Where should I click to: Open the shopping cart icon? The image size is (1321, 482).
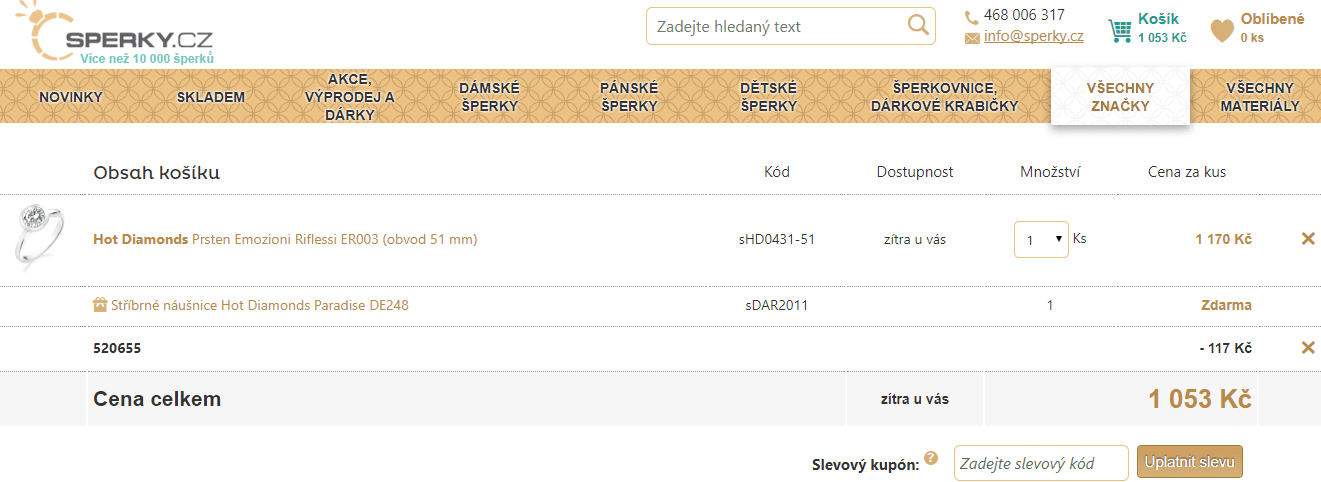tap(1119, 31)
